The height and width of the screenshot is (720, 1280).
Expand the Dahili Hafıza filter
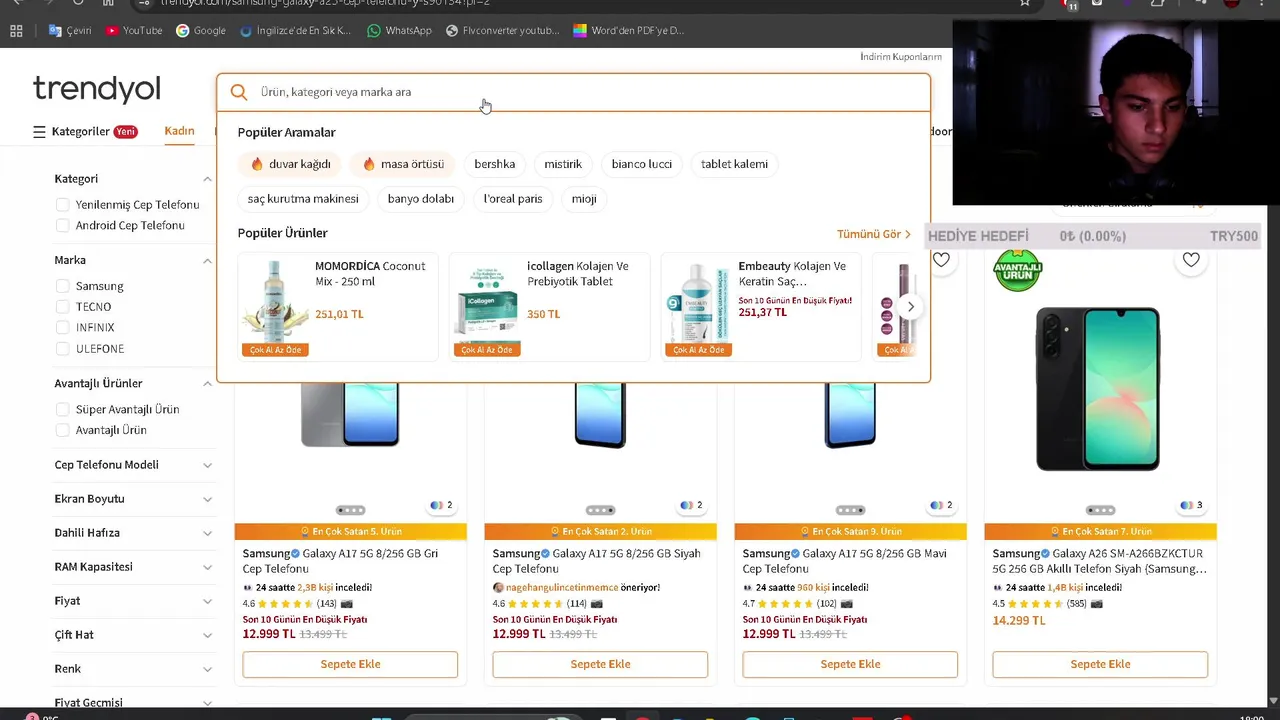207,533
